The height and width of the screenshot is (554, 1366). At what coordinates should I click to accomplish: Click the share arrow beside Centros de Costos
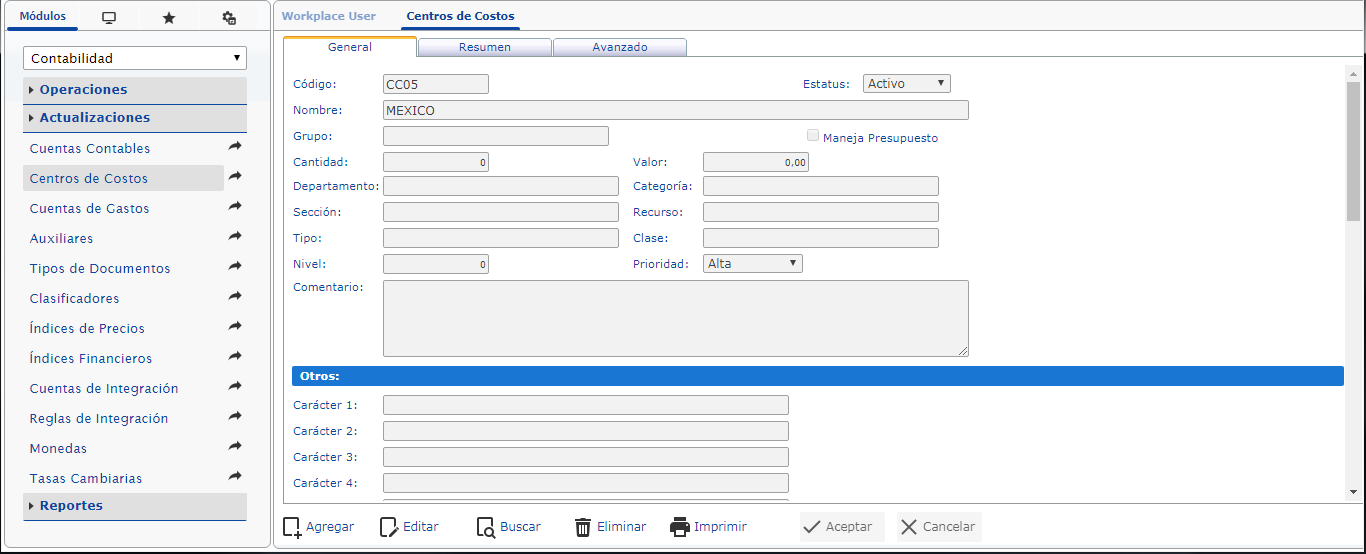[x=235, y=177]
